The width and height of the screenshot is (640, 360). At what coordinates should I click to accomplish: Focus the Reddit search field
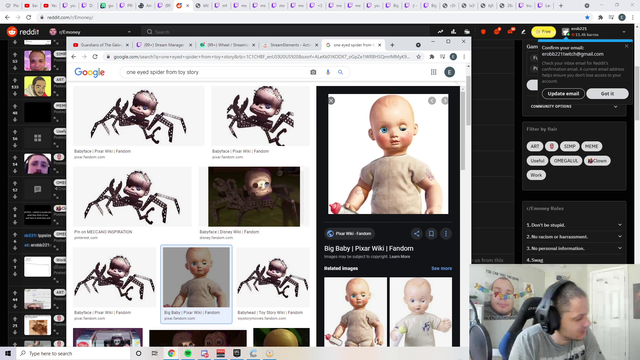(286, 32)
